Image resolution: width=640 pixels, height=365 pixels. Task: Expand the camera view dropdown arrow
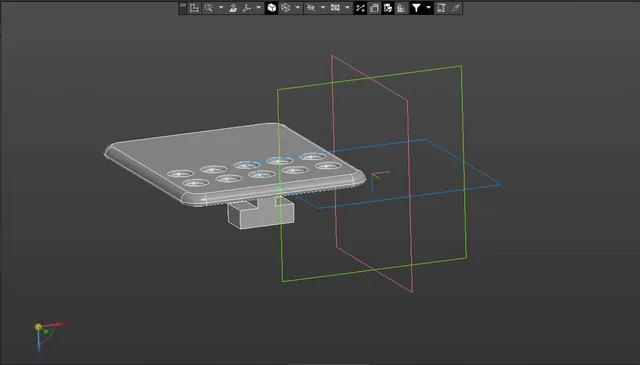[347, 8]
